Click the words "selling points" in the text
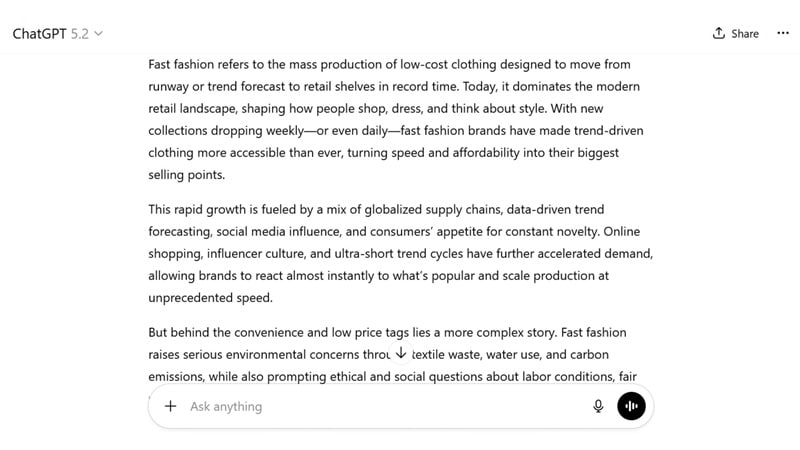The width and height of the screenshot is (800, 450). pyautogui.click(x=187, y=175)
